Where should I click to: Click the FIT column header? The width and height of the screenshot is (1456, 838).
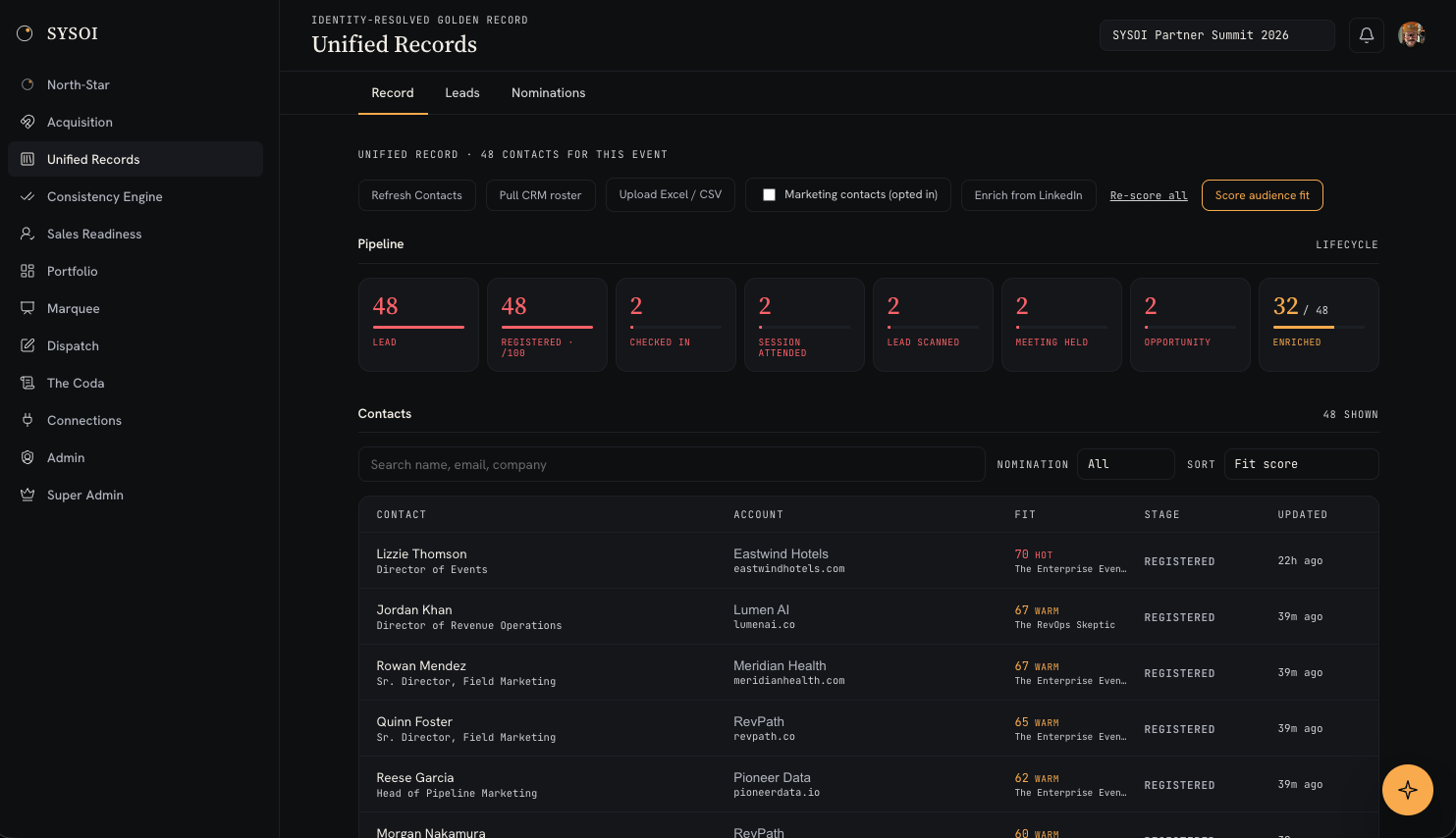pos(1025,515)
